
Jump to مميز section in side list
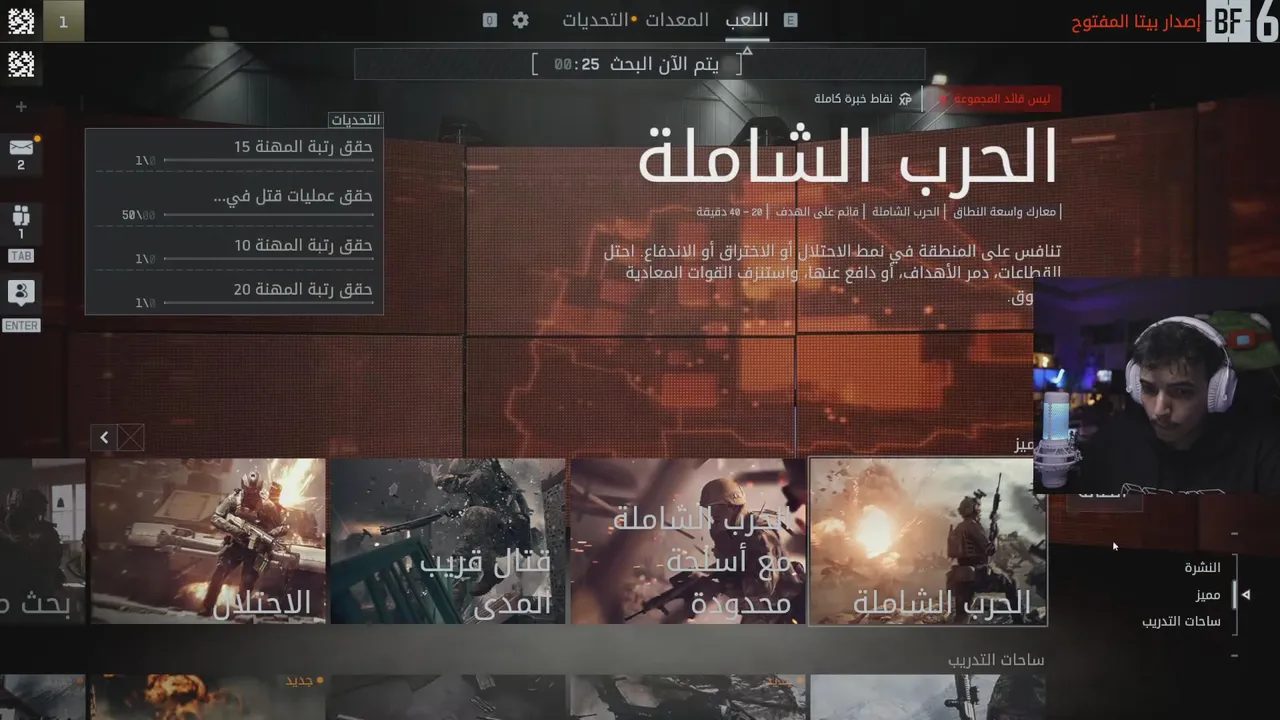click(x=1208, y=594)
